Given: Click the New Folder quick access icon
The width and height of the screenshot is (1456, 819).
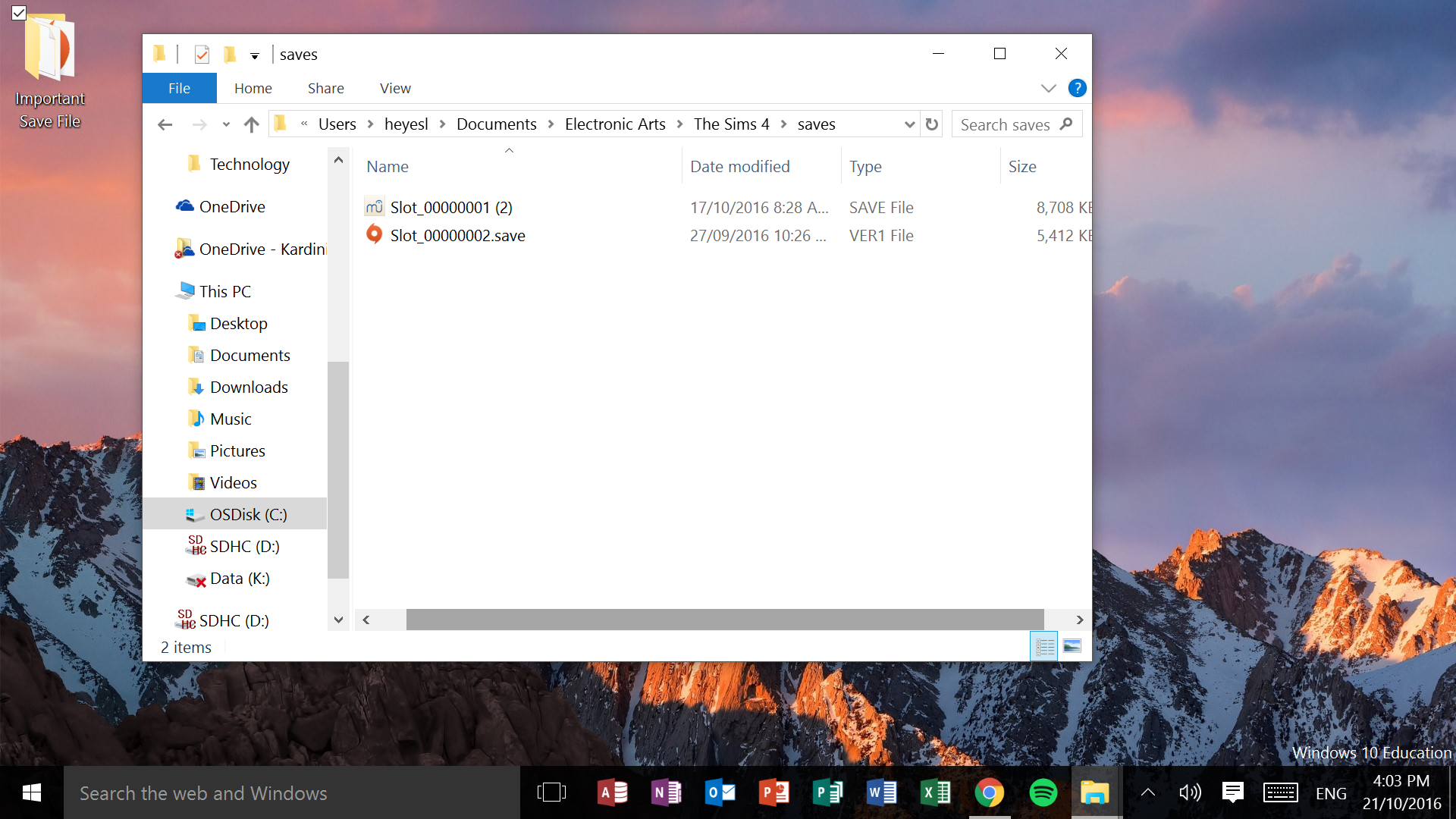Looking at the screenshot, I should pos(230,54).
